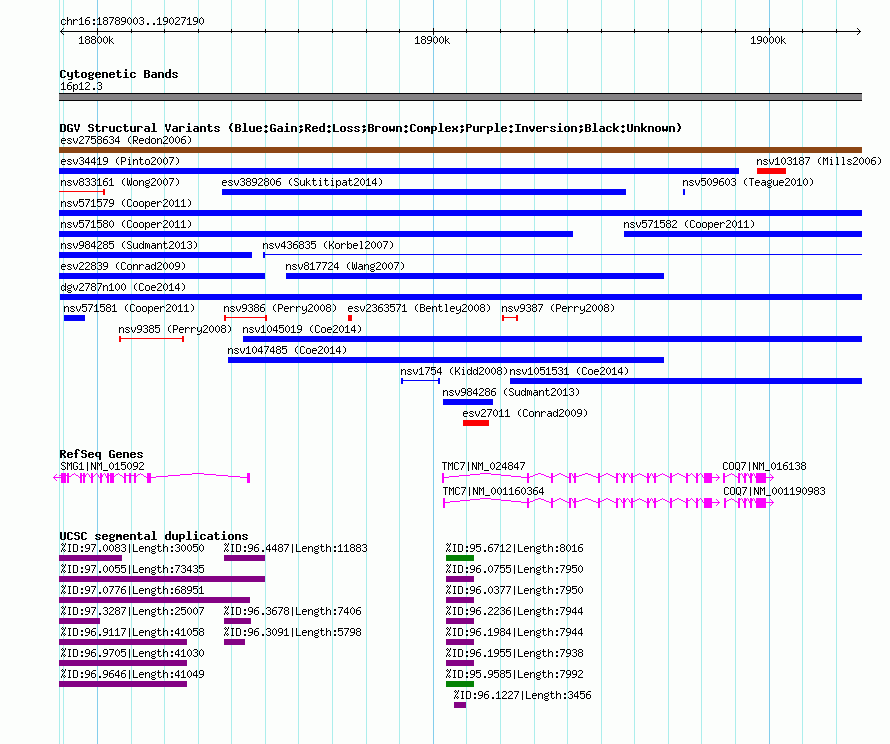890x744 pixels.
Task: Click the nsv571582 (Cooper2011) blue bar
Action: click(x=743, y=234)
